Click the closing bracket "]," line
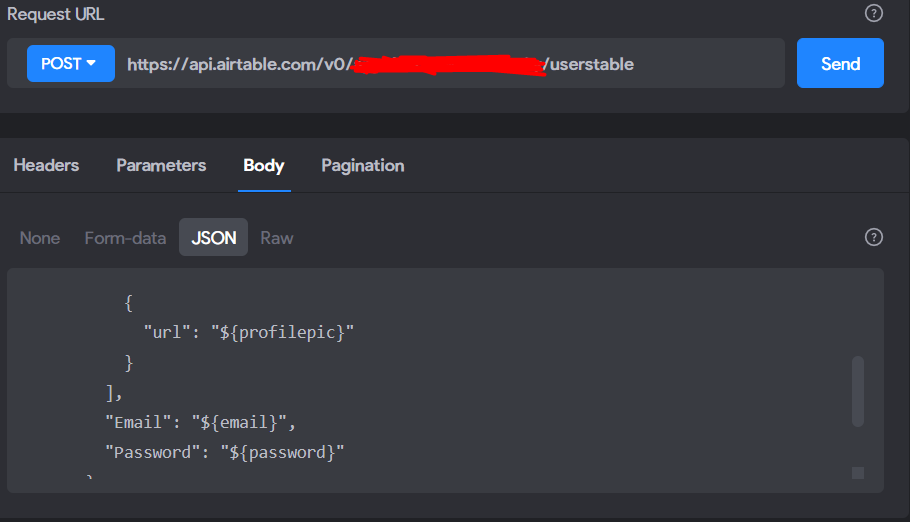The width and height of the screenshot is (910, 522). [114, 393]
